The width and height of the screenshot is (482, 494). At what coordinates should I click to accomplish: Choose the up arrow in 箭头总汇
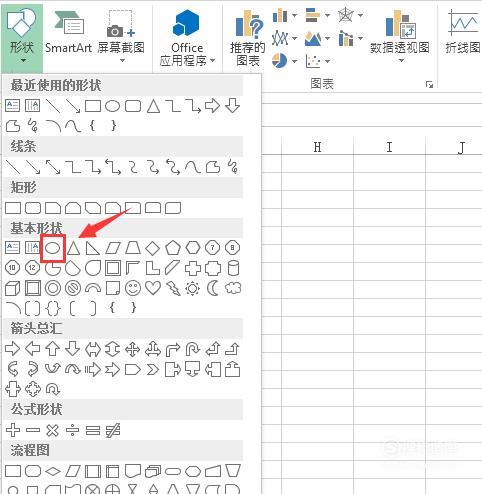click(53, 349)
